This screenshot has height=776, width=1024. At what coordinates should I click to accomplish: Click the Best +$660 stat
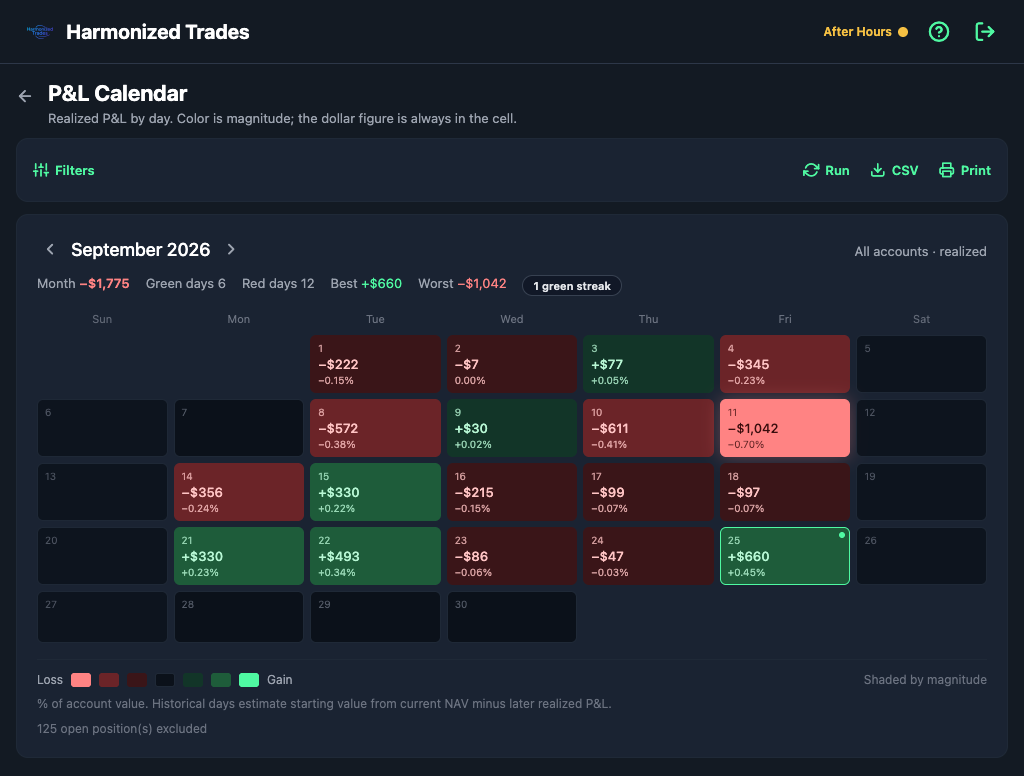coord(366,283)
